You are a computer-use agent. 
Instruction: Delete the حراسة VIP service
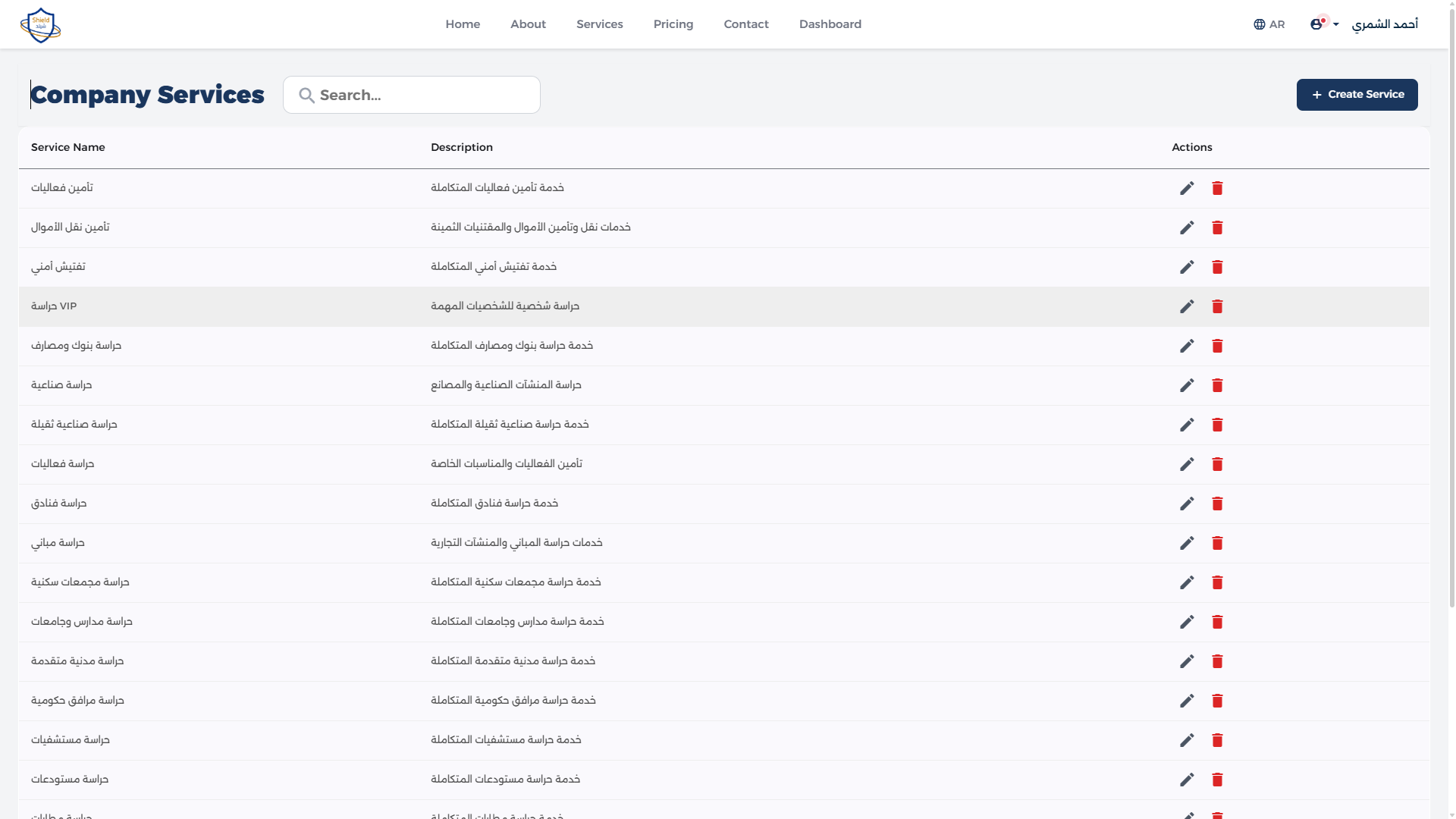(1218, 306)
